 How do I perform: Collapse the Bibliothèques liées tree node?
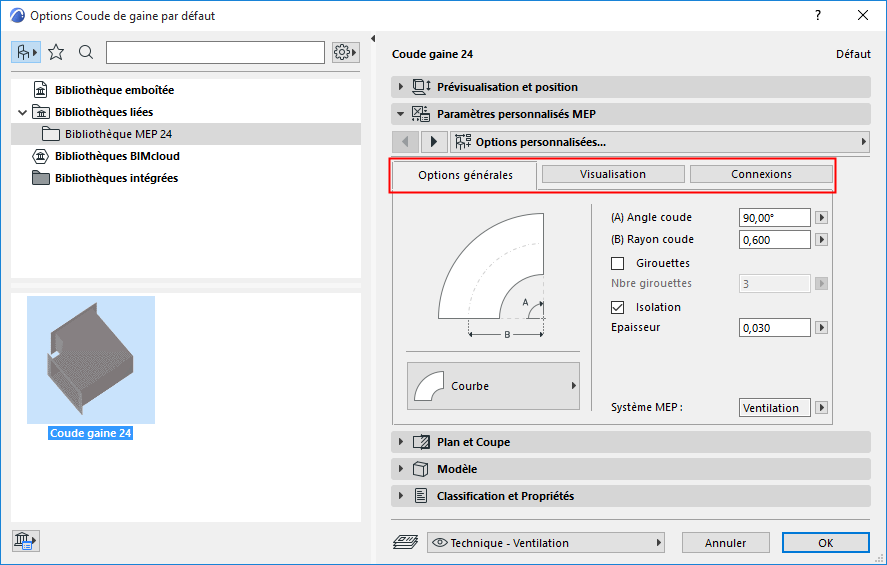pos(23,113)
